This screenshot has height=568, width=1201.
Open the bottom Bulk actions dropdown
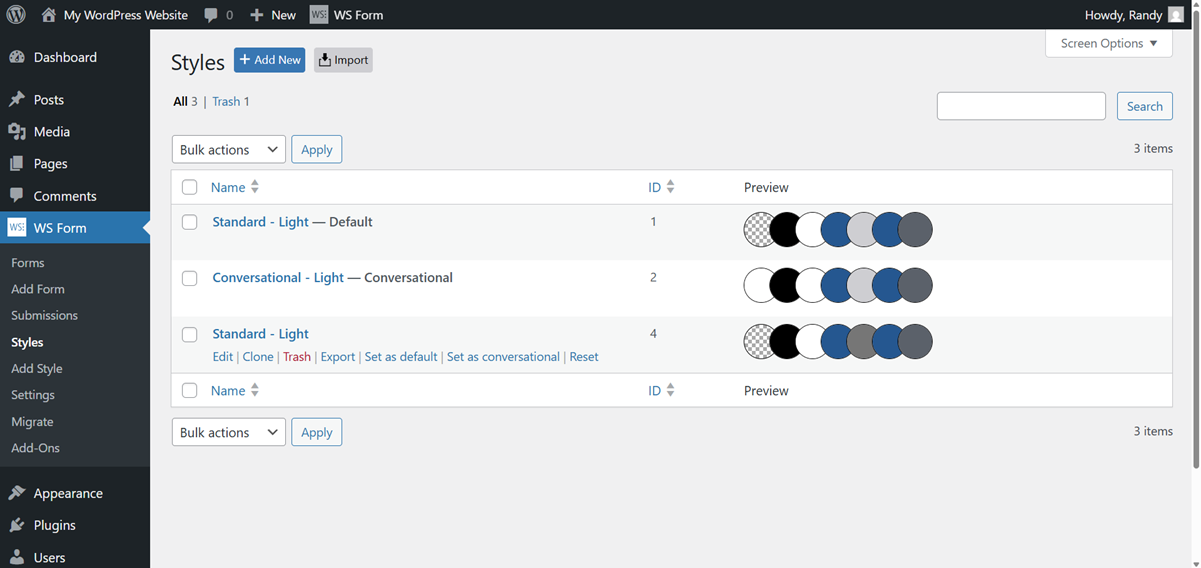(229, 432)
